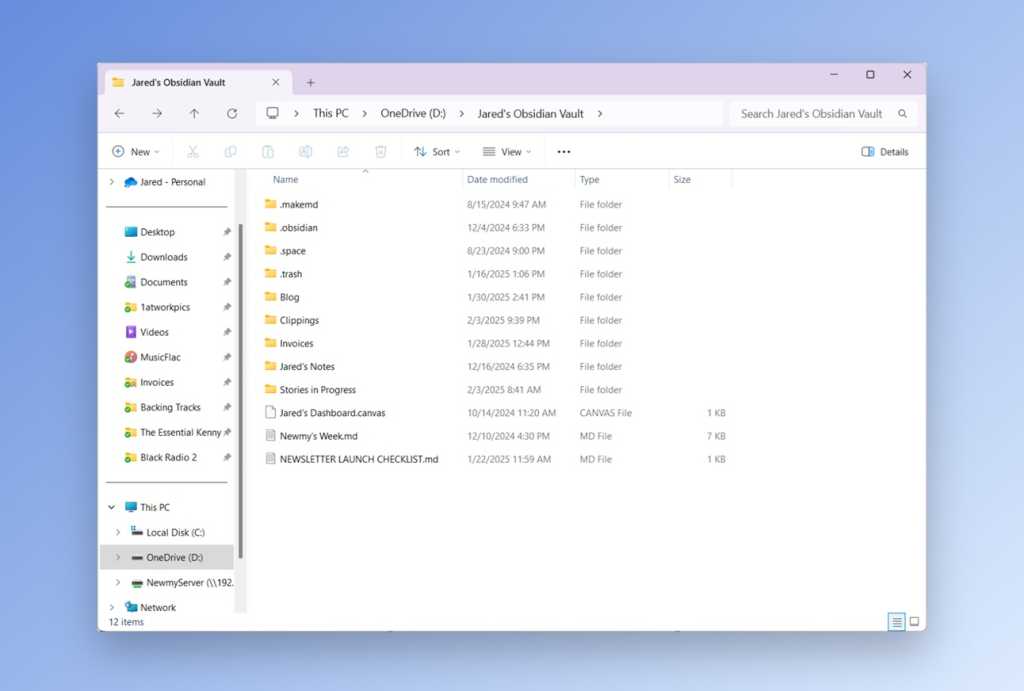1024x691 pixels.
Task: Click the Paste icon in the toolbar
Action: [268, 151]
